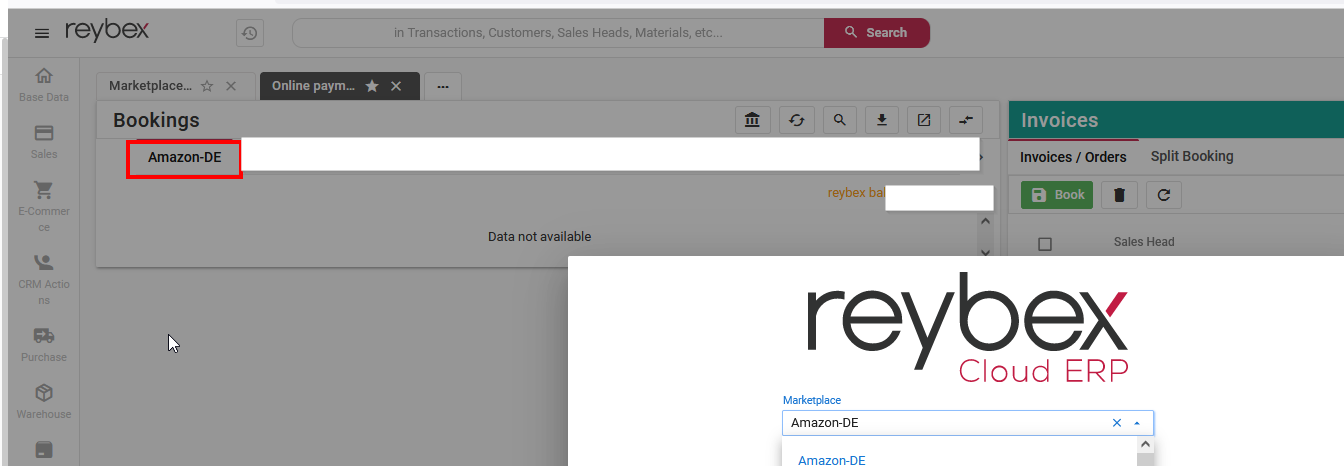Open Sales section in sidebar
This screenshot has height=466, width=1344.
pyautogui.click(x=44, y=142)
